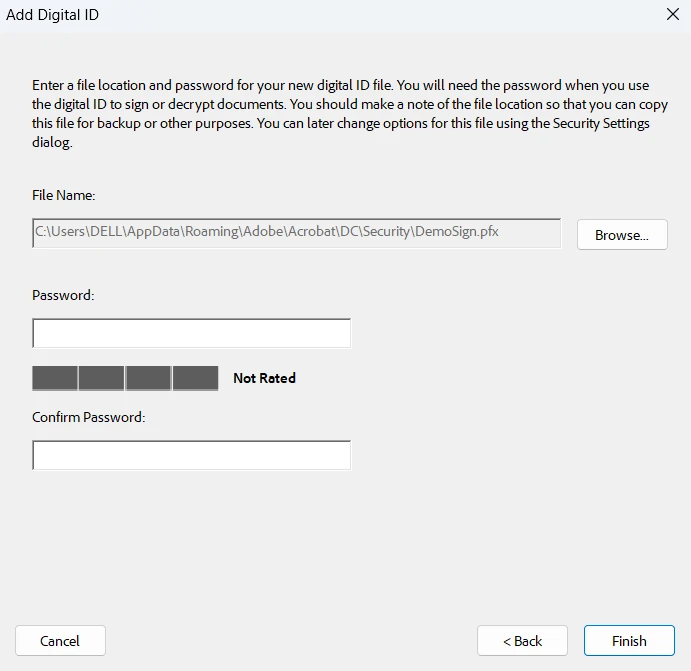Click second segment of password strength meter
This screenshot has width=691, height=671.
coord(101,378)
